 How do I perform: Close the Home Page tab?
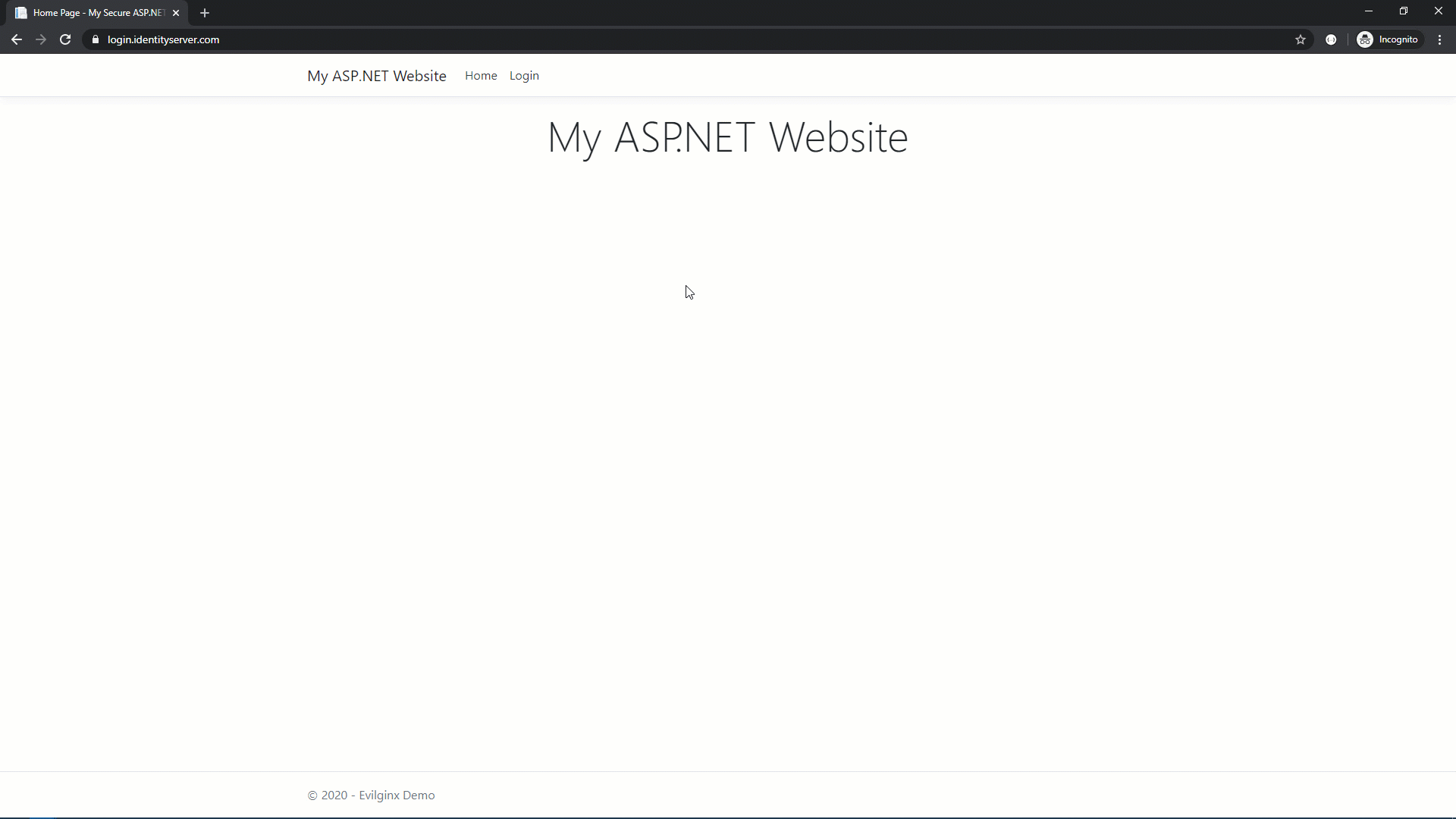point(176,13)
